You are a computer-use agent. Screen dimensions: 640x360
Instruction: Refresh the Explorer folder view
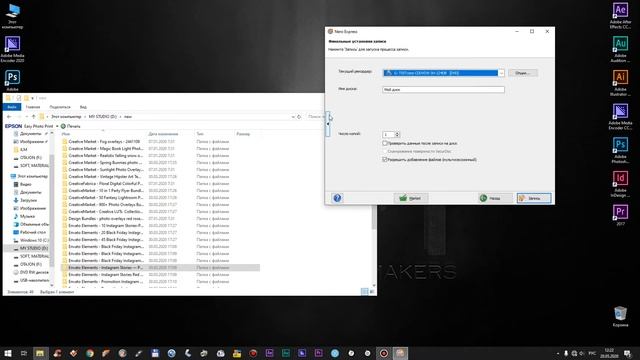click(x=299, y=117)
